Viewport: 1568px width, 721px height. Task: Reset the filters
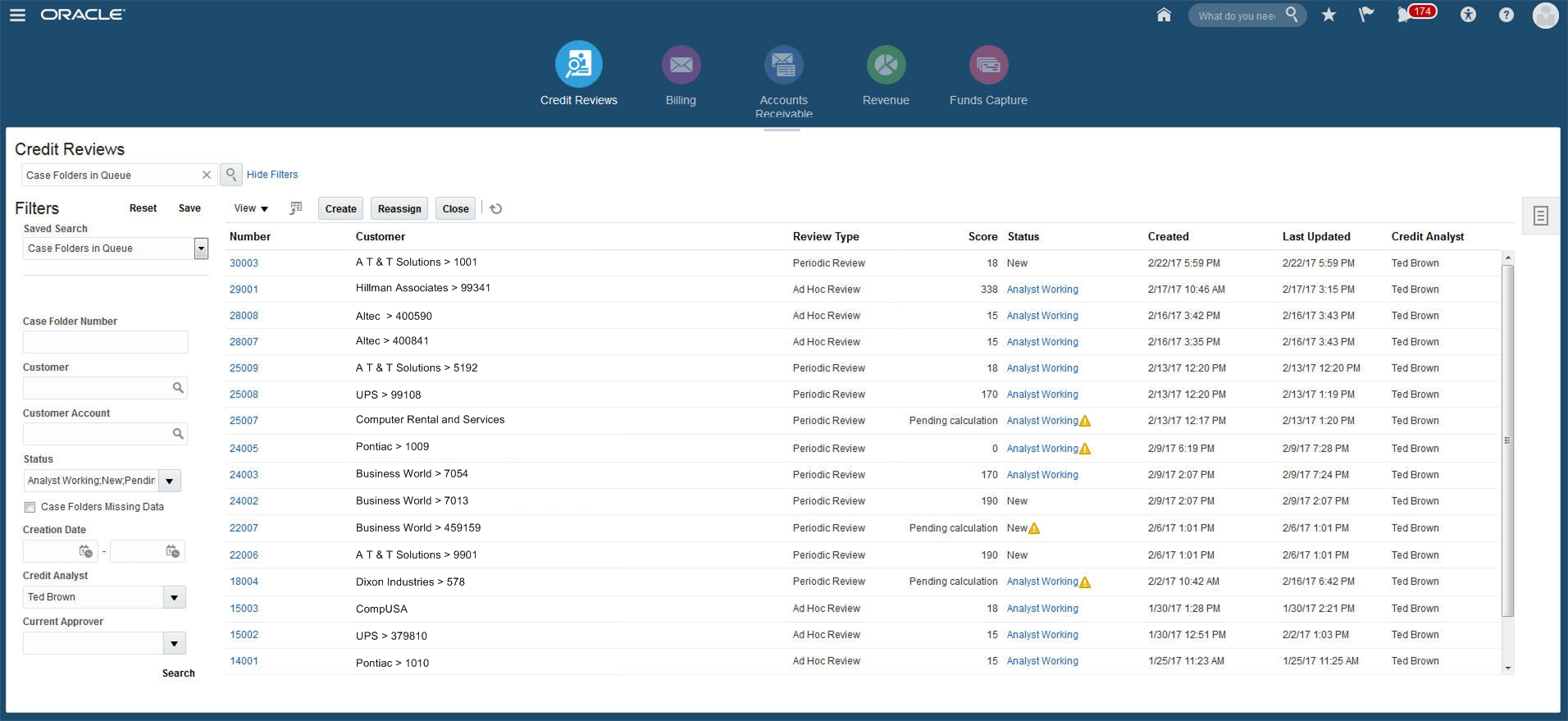tap(143, 208)
